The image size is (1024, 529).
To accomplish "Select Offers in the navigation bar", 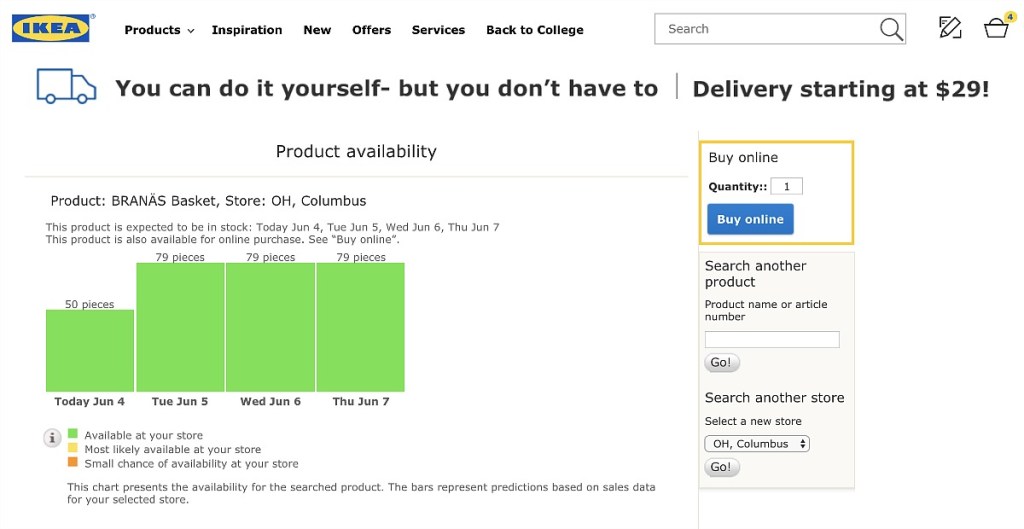I will pyautogui.click(x=371, y=30).
